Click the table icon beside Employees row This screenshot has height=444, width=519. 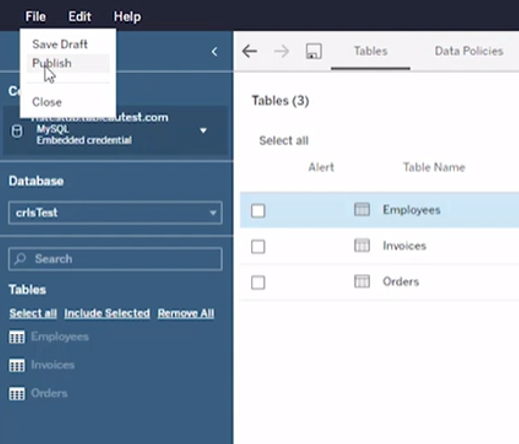362,210
